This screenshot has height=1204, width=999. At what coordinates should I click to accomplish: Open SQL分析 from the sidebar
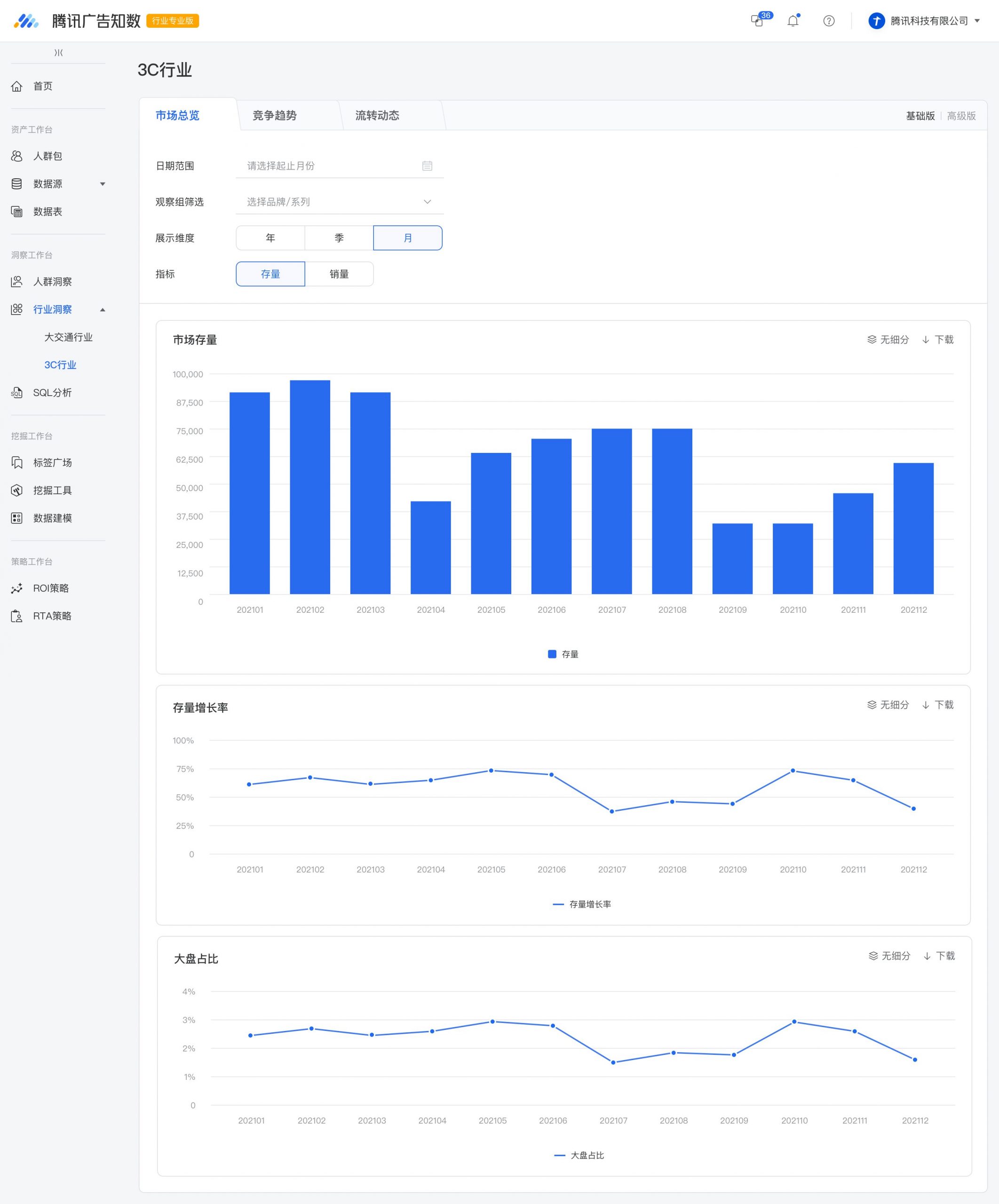coord(52,393)
